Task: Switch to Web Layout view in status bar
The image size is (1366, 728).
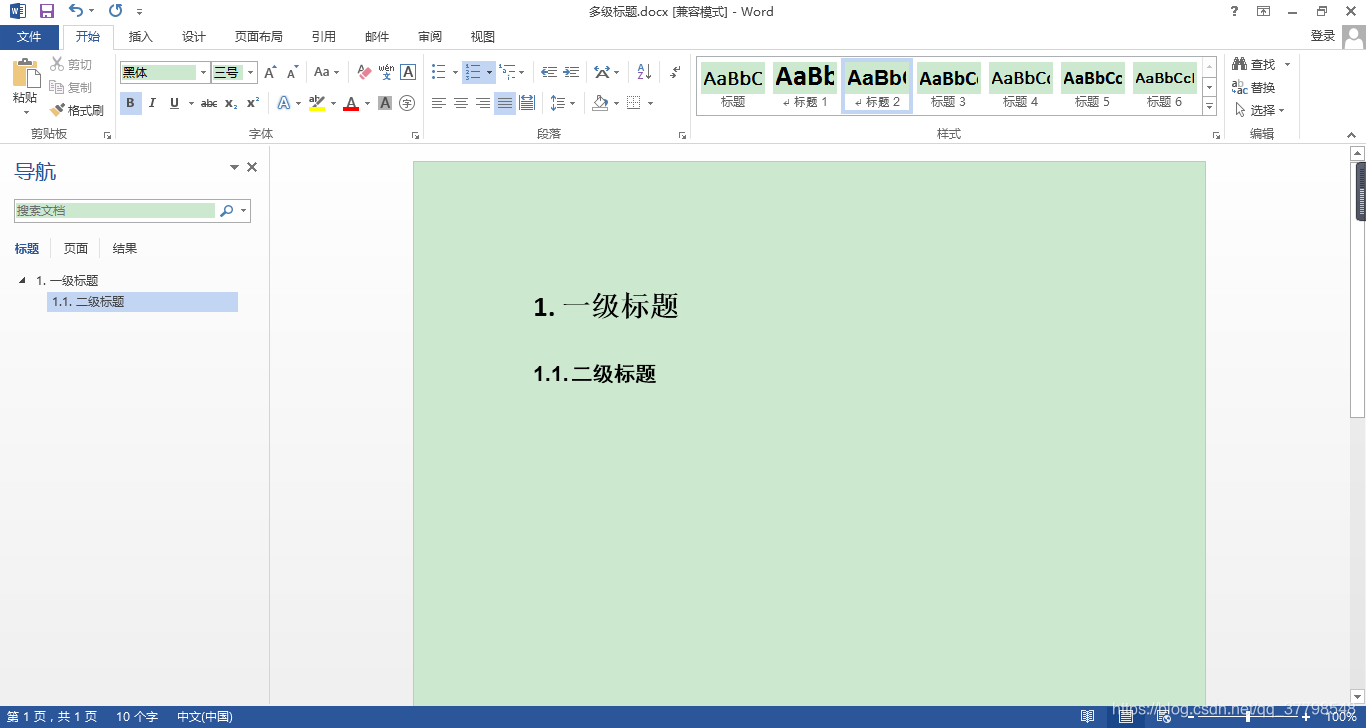Action: point(1163,716)
